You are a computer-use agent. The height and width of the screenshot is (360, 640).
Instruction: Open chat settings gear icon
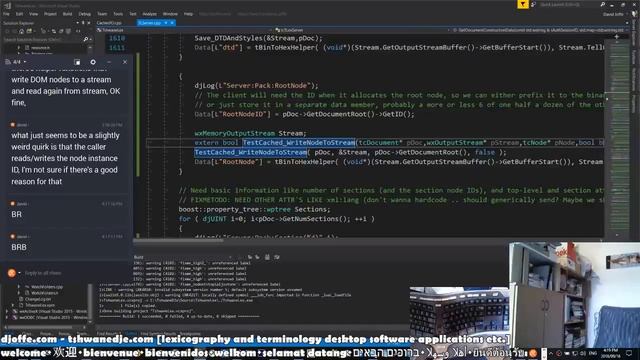[x=93, y=62]
